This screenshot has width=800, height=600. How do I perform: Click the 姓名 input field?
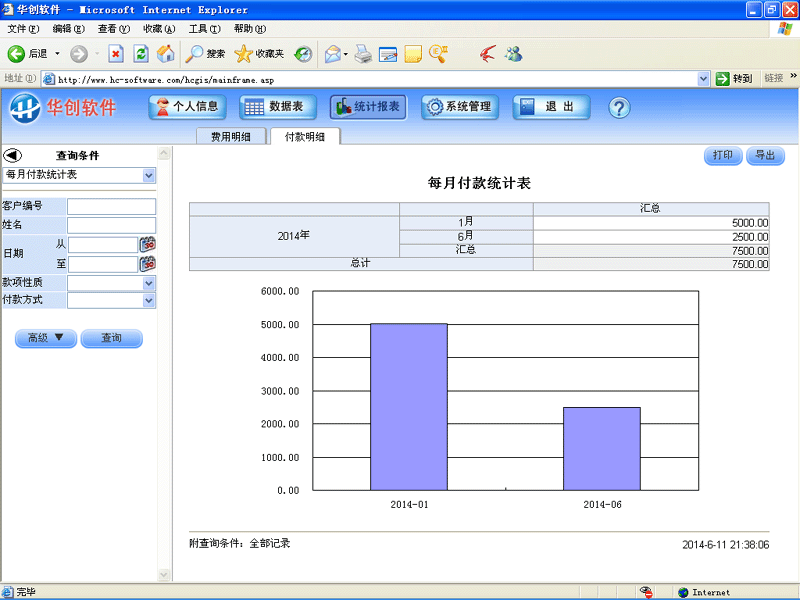click(x=111, y=225)
